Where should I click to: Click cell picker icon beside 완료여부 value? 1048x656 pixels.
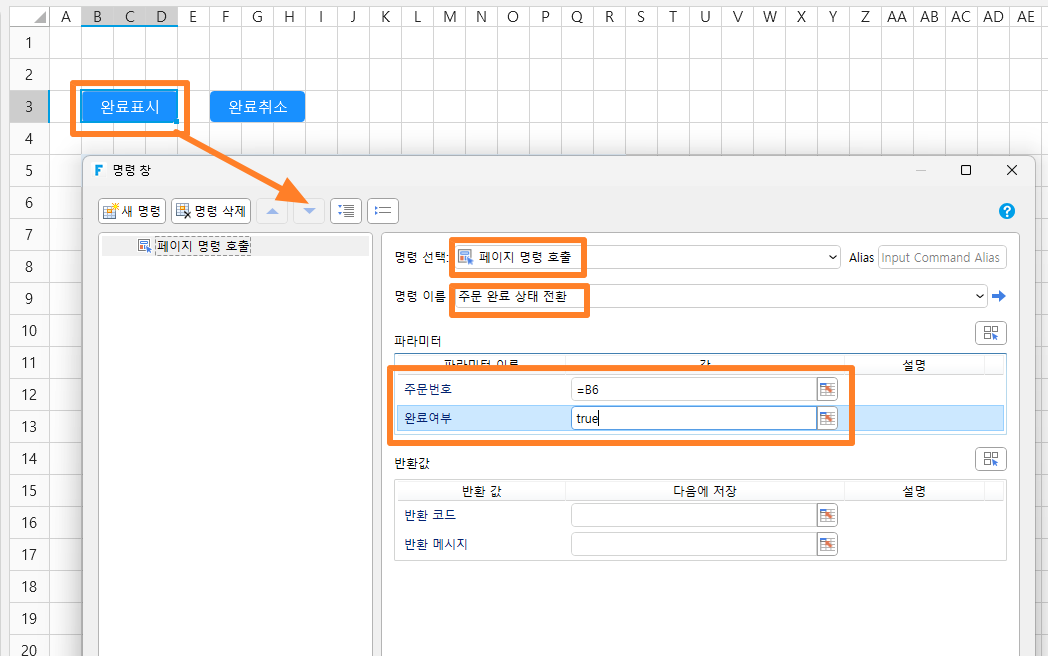click(x=827, y=419)
